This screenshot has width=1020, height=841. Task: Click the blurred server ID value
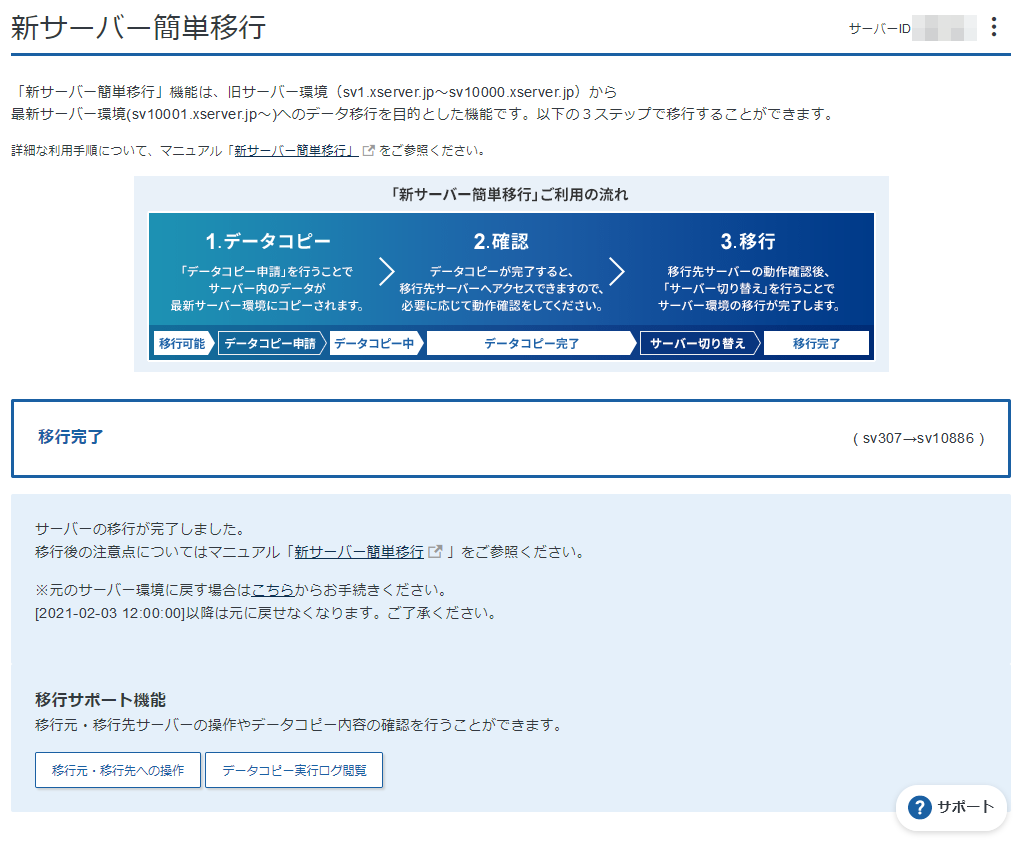[944, 28]
